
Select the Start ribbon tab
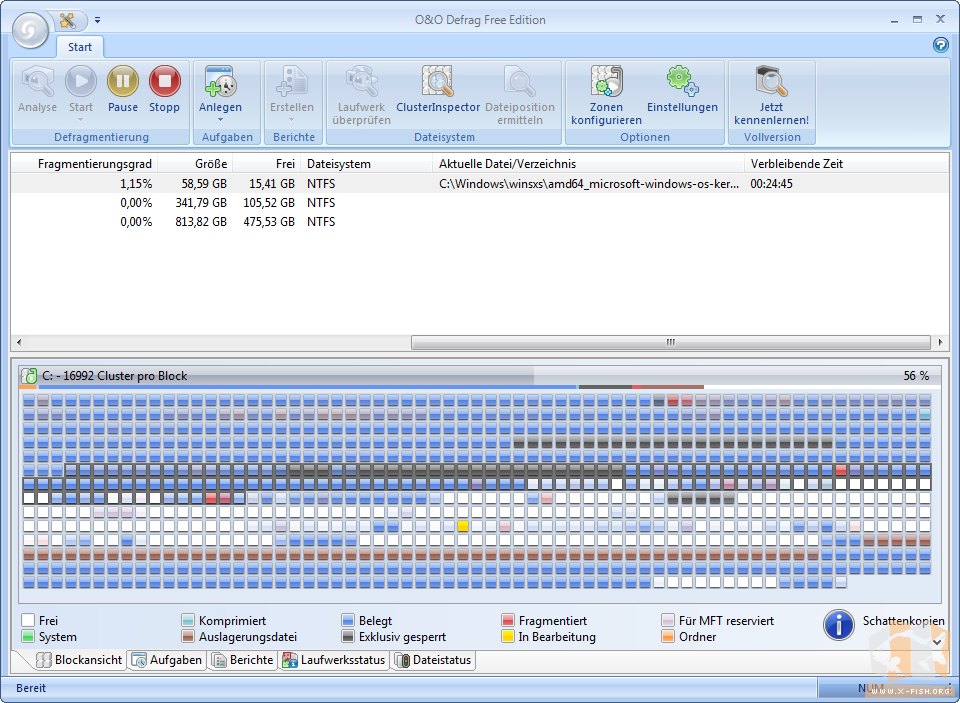(x=80, y=47)
